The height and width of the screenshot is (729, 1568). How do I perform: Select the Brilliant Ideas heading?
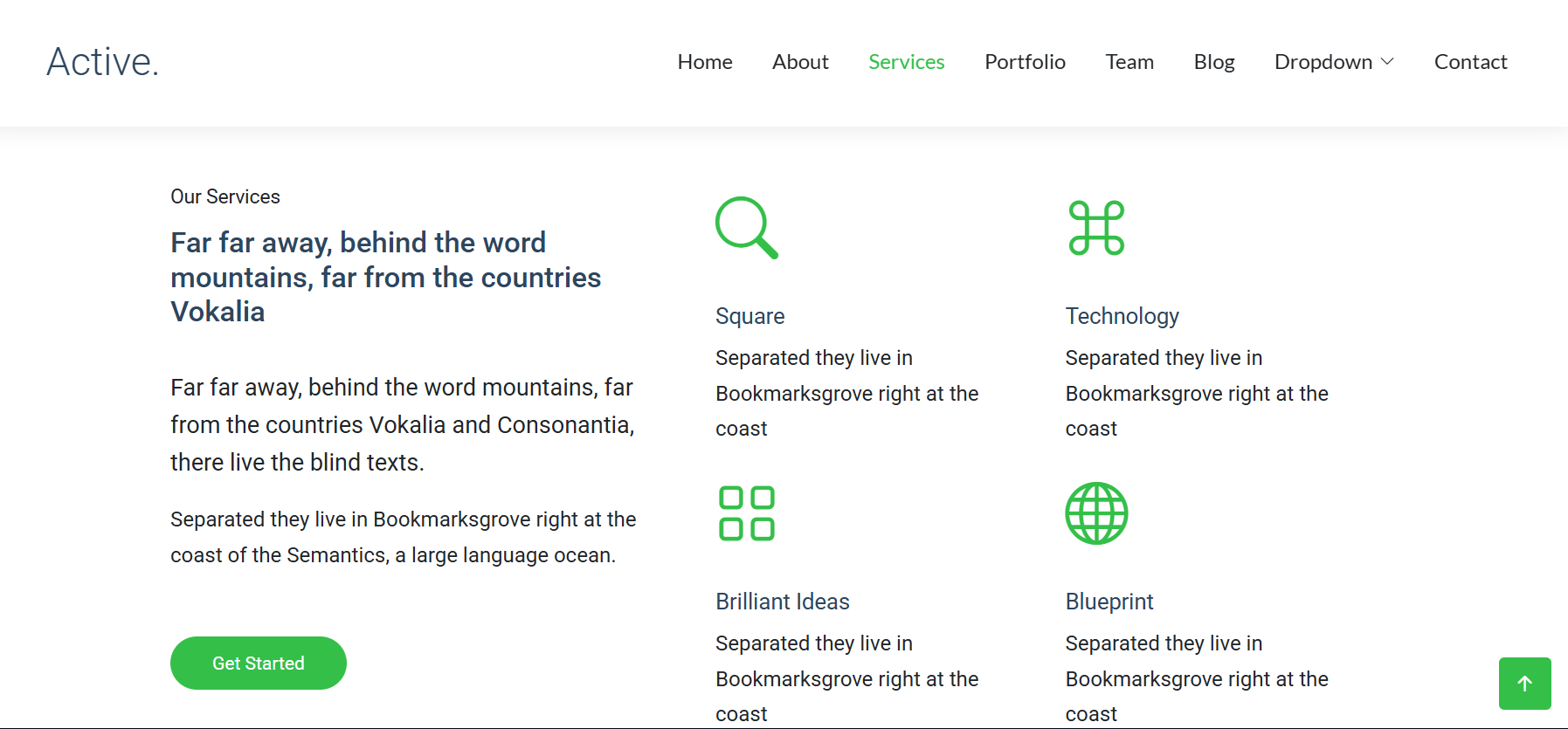point(782,602)
